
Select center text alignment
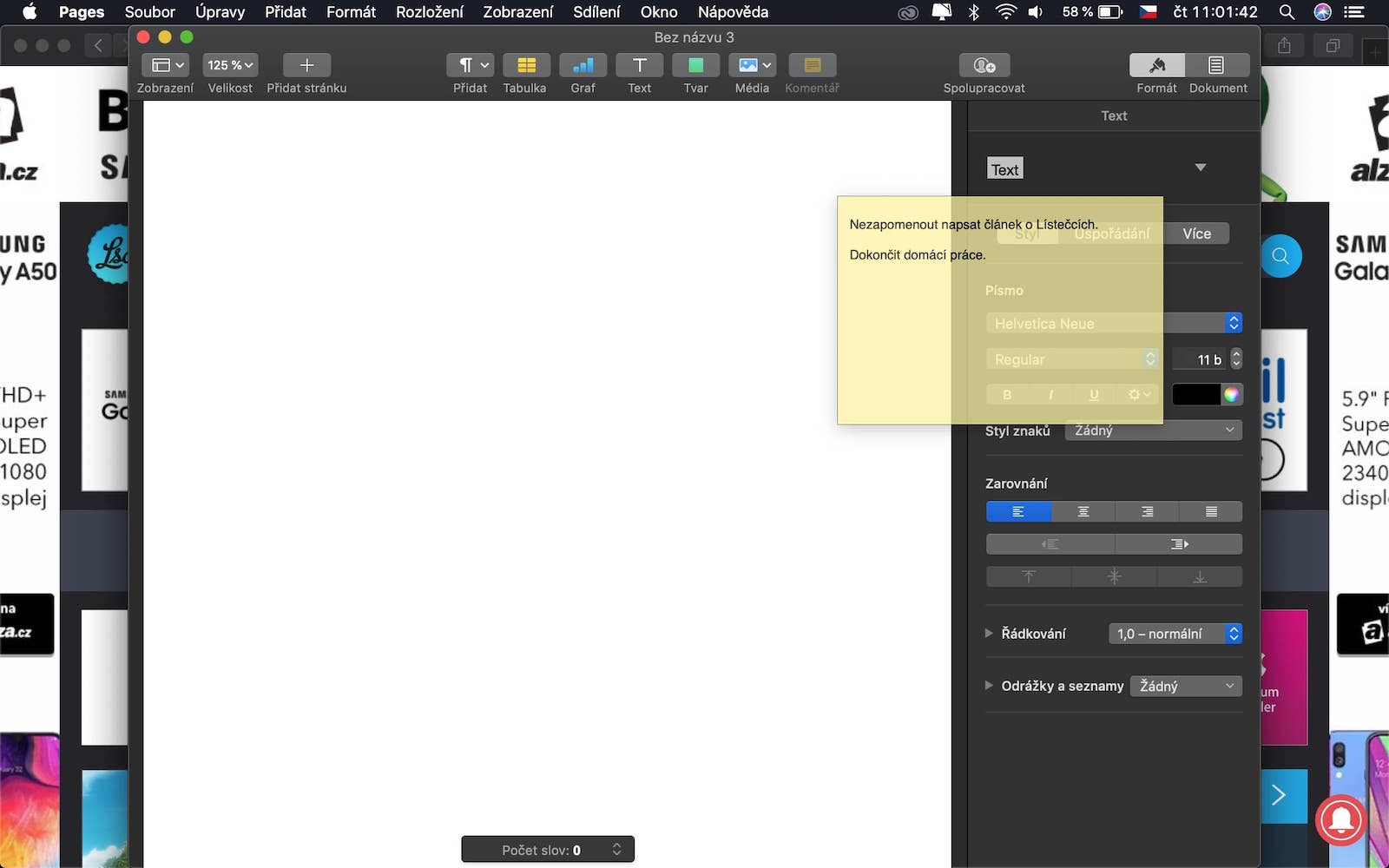click(1083, 512)
